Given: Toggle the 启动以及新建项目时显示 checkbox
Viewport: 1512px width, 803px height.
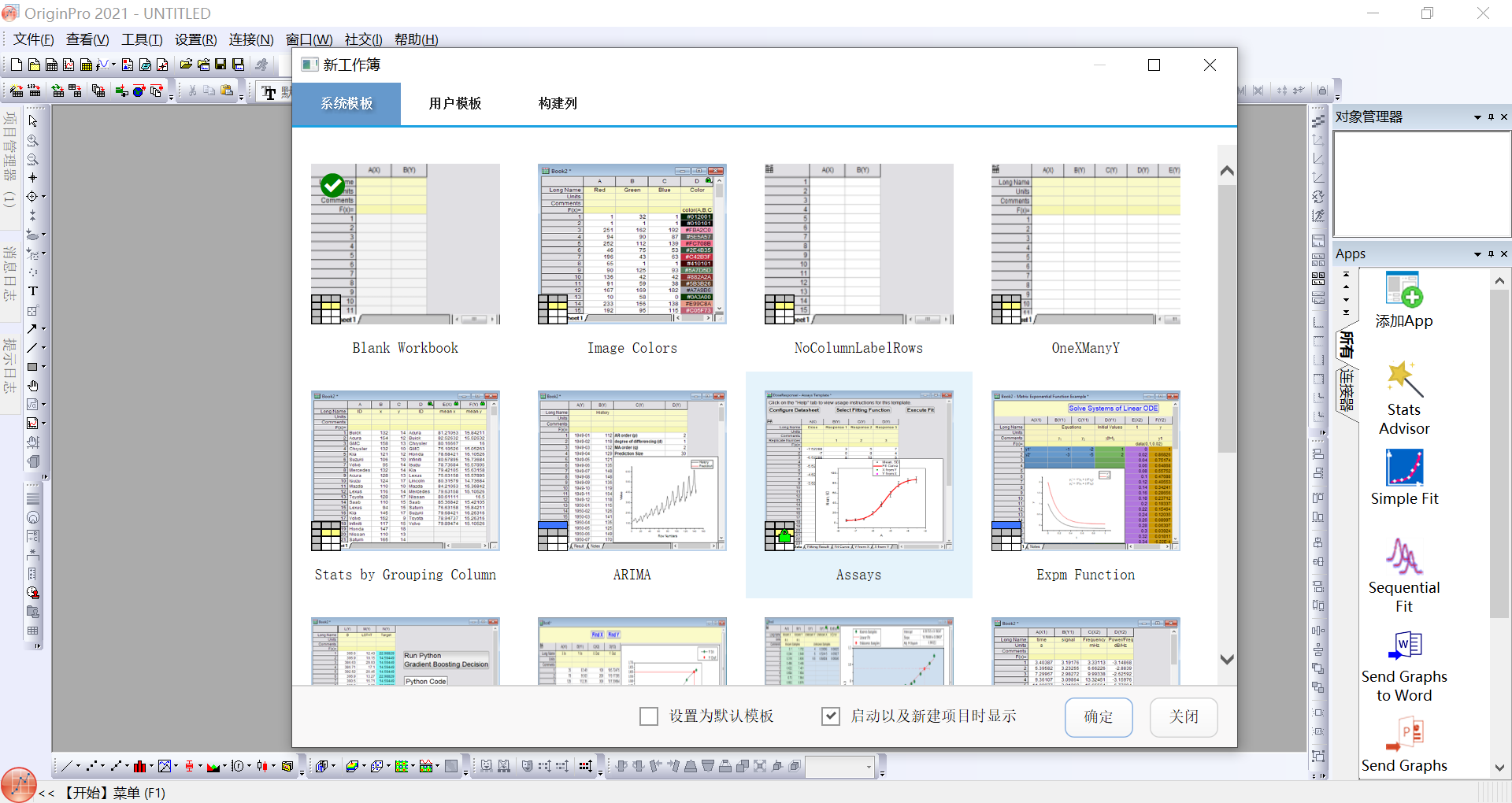Looking at the screenshot, I should click(831, 716).
